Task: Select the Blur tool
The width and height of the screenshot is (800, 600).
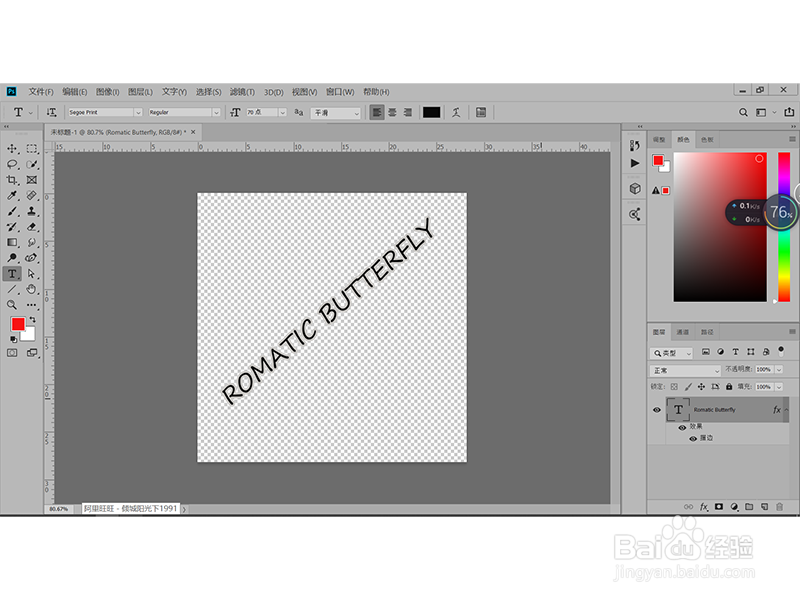Action: coord(32,242)
